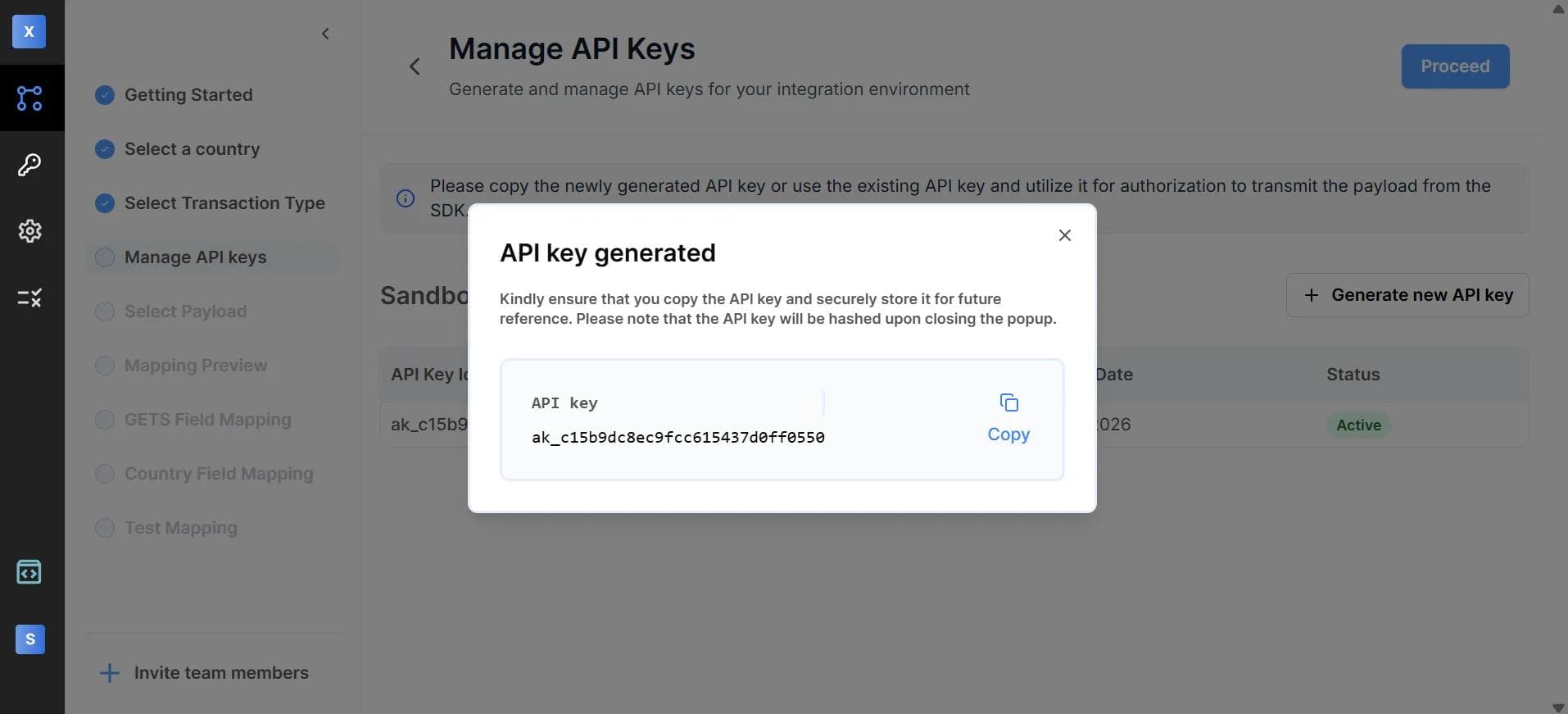Open the integrations panel in the sidebar
Viewport: 1568px width, 714px height.
(x=29, y=98)
